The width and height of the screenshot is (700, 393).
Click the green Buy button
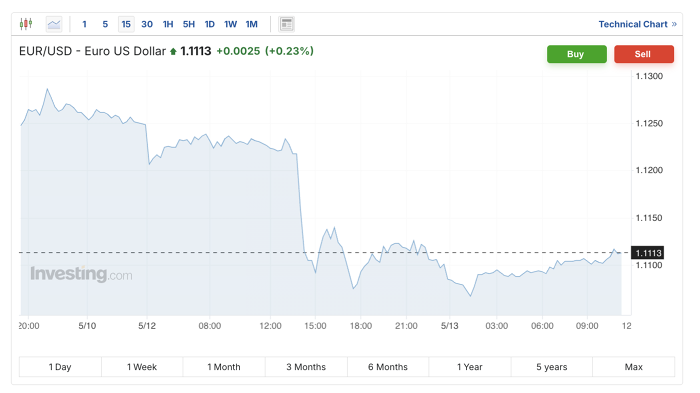point(577,54)
